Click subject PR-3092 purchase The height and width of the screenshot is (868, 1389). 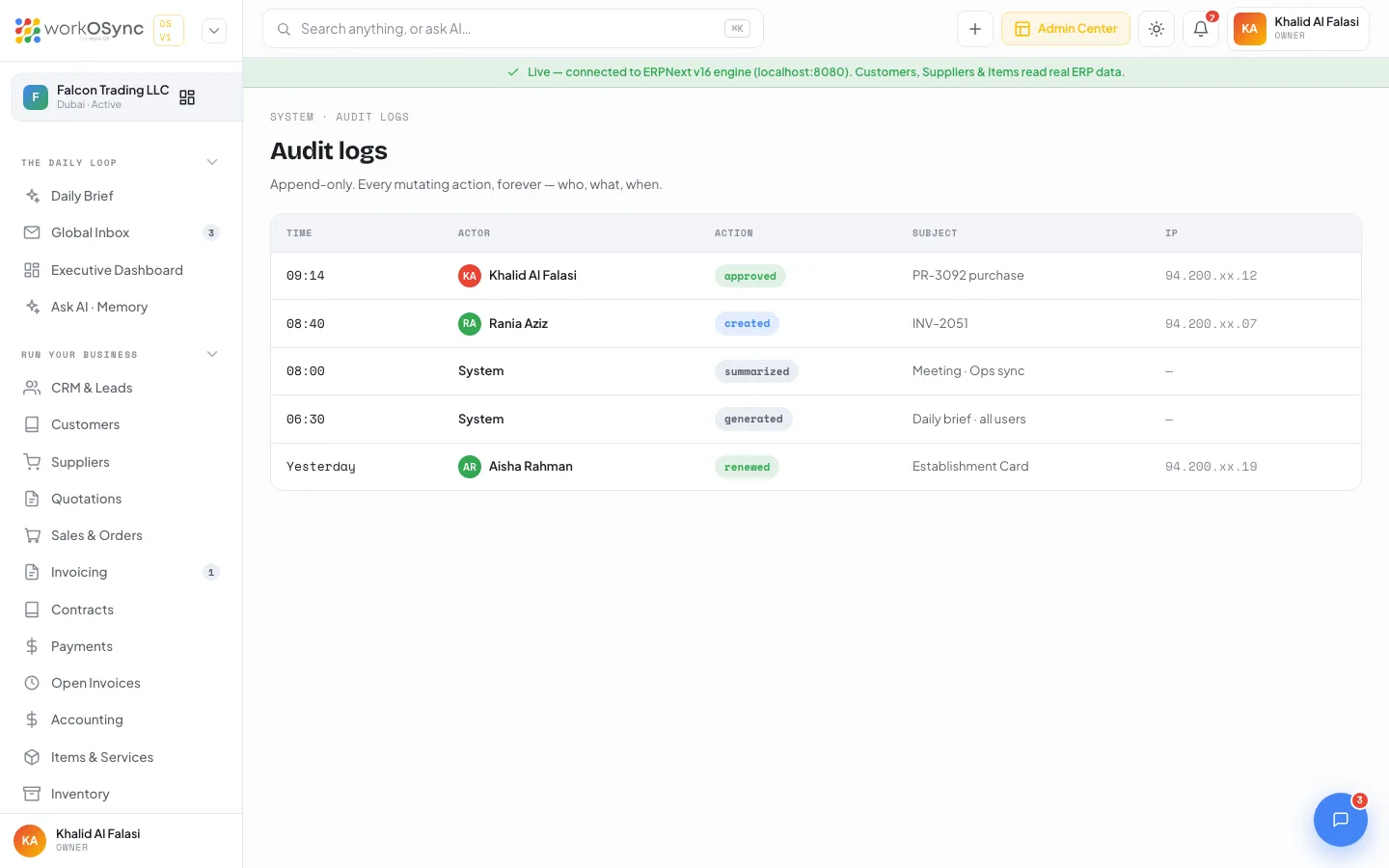(x=968, y=276)
